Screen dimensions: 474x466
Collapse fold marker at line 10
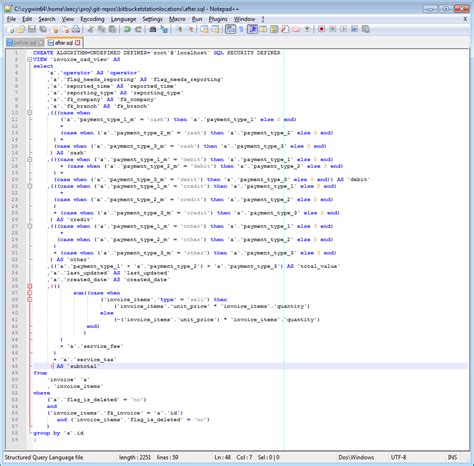pyautogui.click(x=30, y=113)
